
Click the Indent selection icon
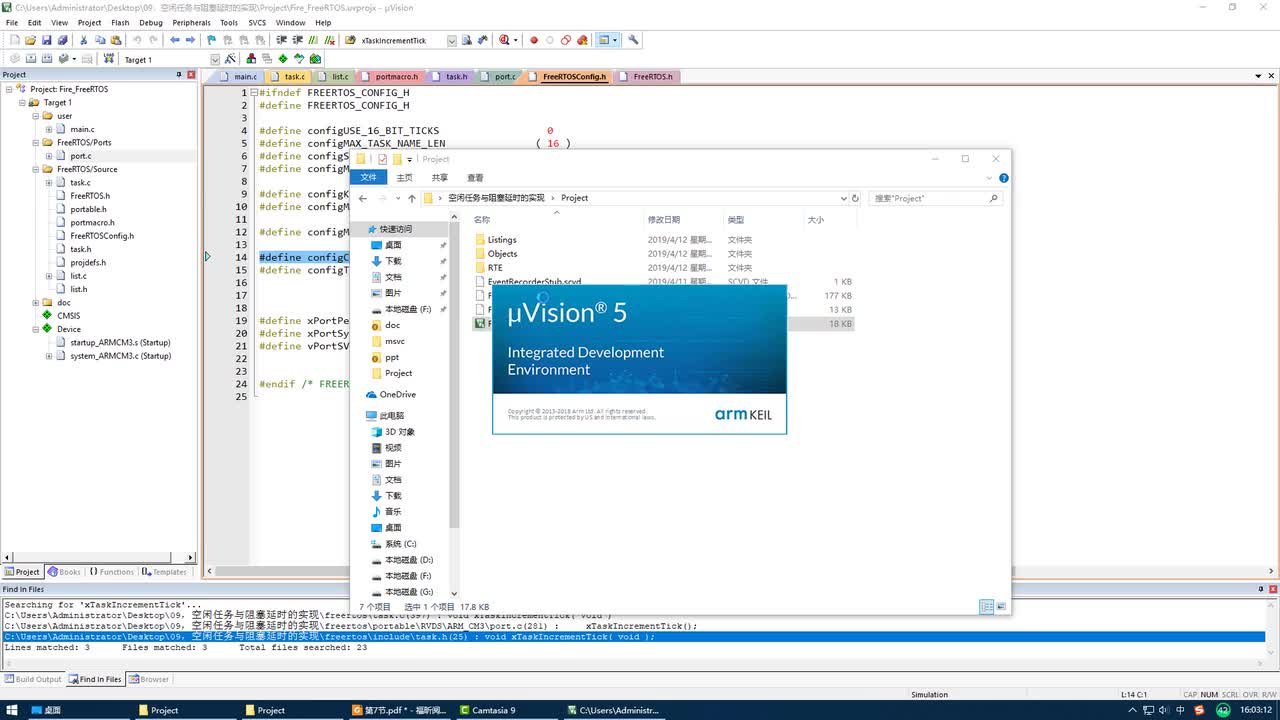click(x=280, y=40)
